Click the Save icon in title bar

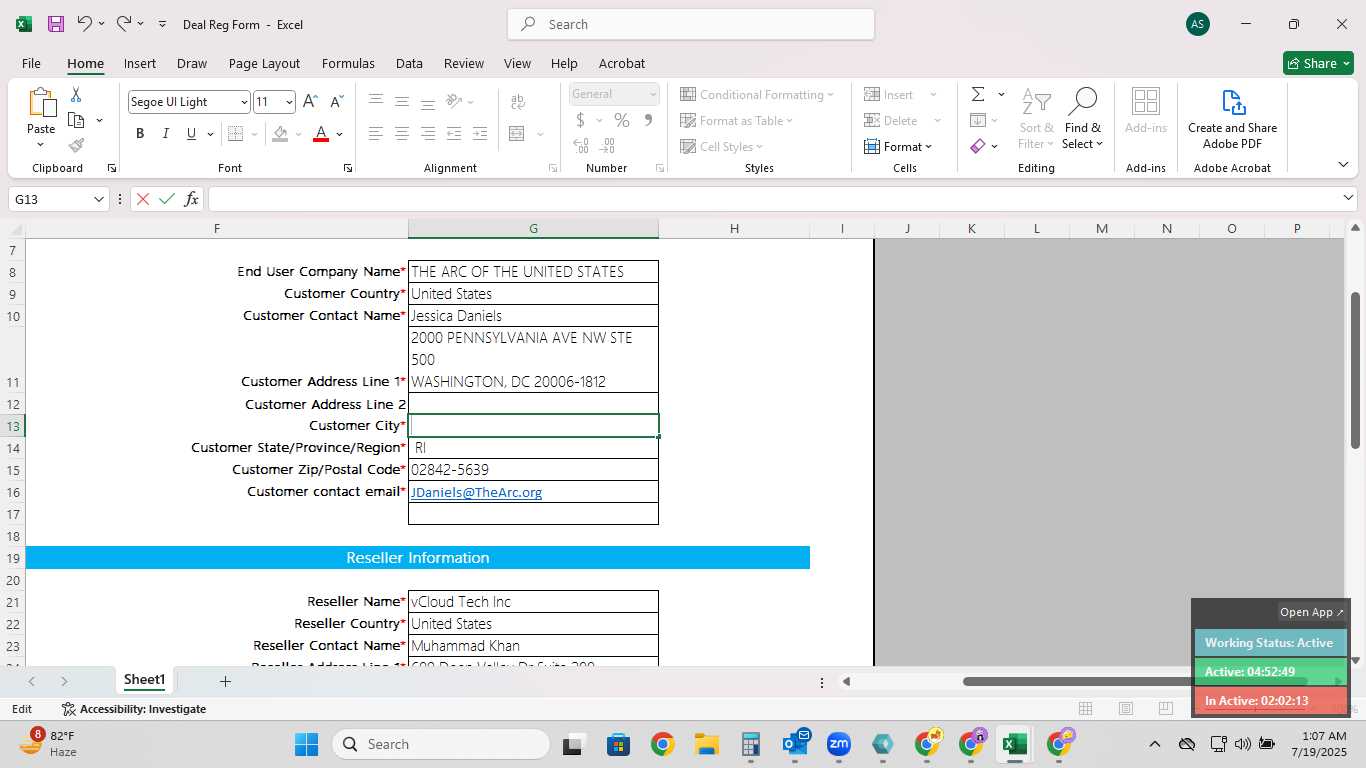(56, 24)
